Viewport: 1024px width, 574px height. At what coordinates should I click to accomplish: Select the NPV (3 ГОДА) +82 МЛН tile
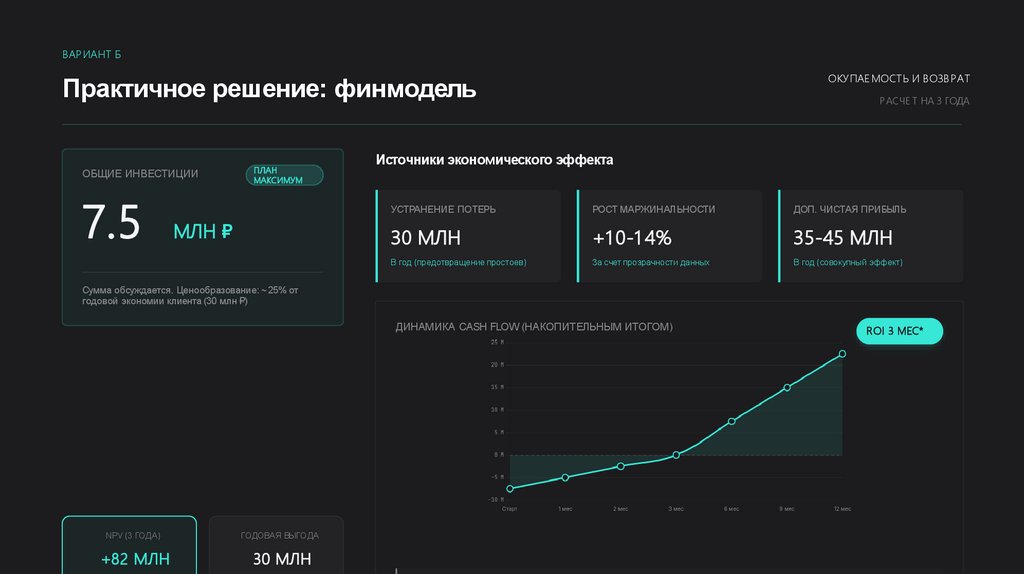click(x=129, y=545)
